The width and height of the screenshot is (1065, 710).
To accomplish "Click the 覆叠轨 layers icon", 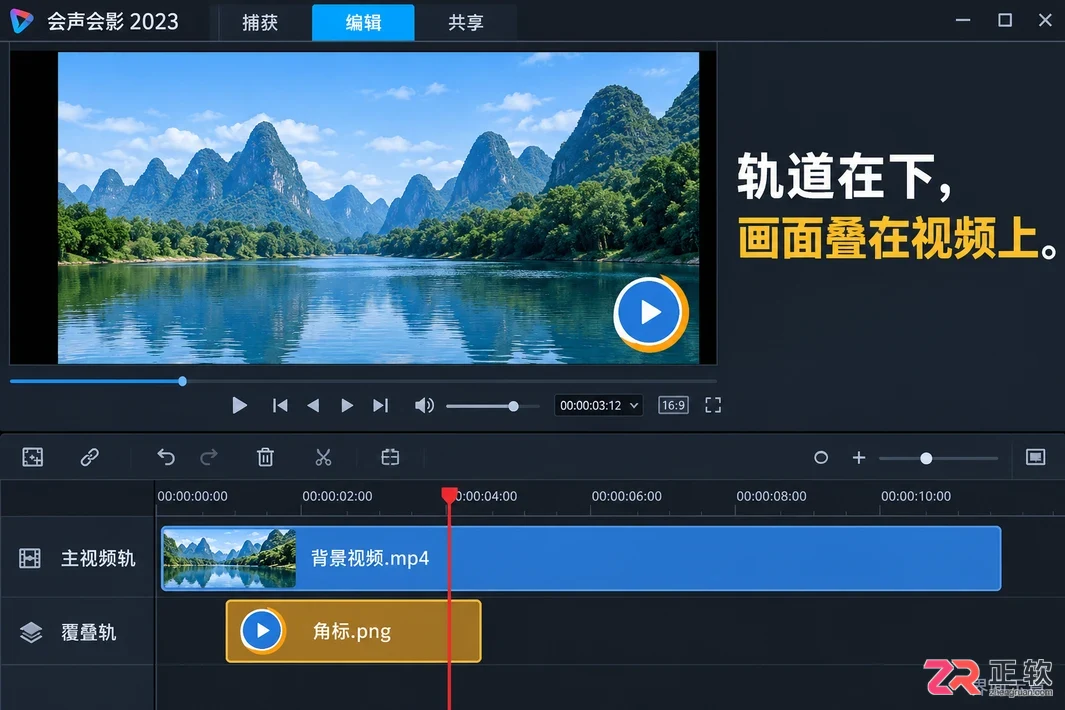I will 31,632.
